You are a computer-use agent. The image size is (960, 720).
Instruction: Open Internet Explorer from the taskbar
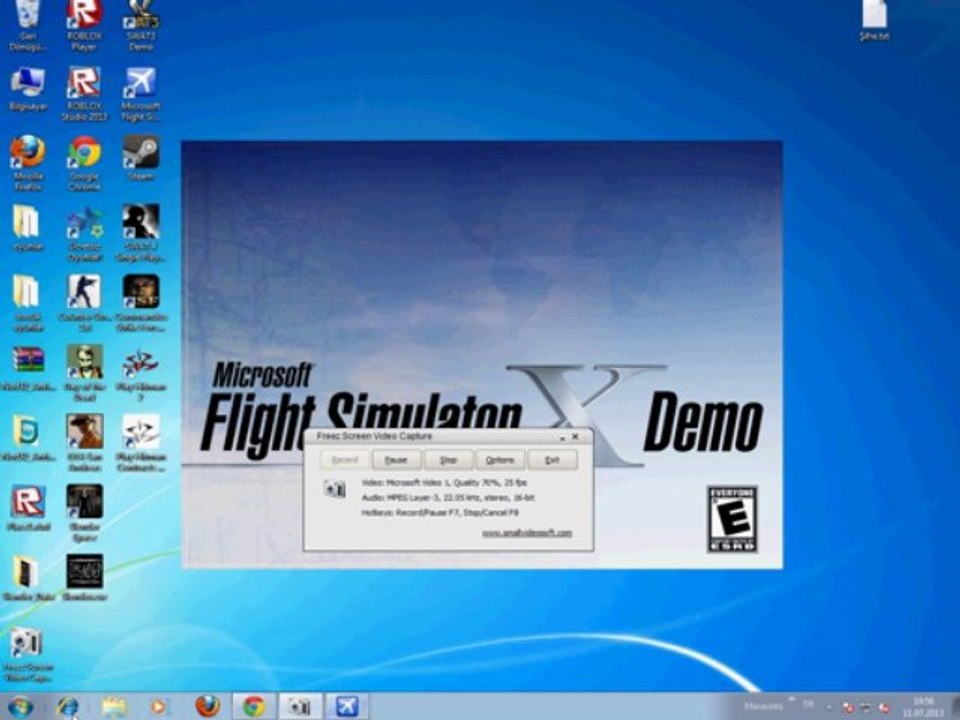(68, 707)
